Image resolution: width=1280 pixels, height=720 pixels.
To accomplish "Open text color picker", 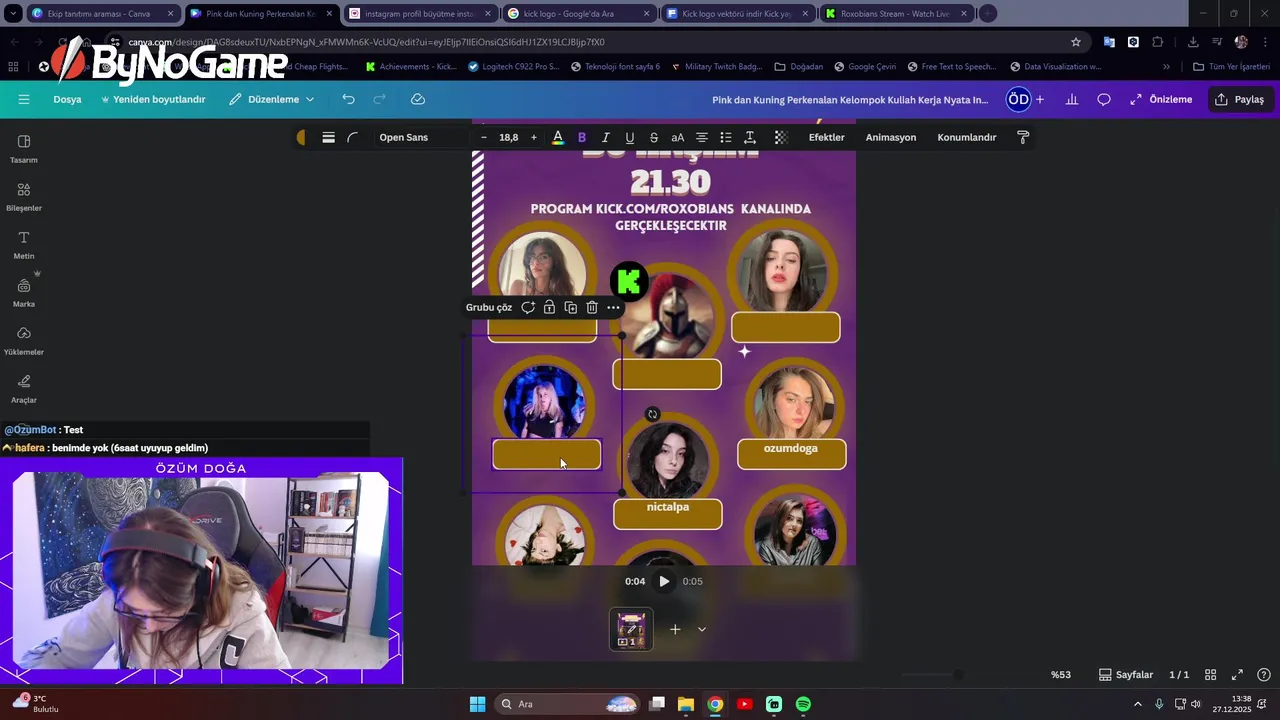I will pyautogui.click(x=558, y=137).
